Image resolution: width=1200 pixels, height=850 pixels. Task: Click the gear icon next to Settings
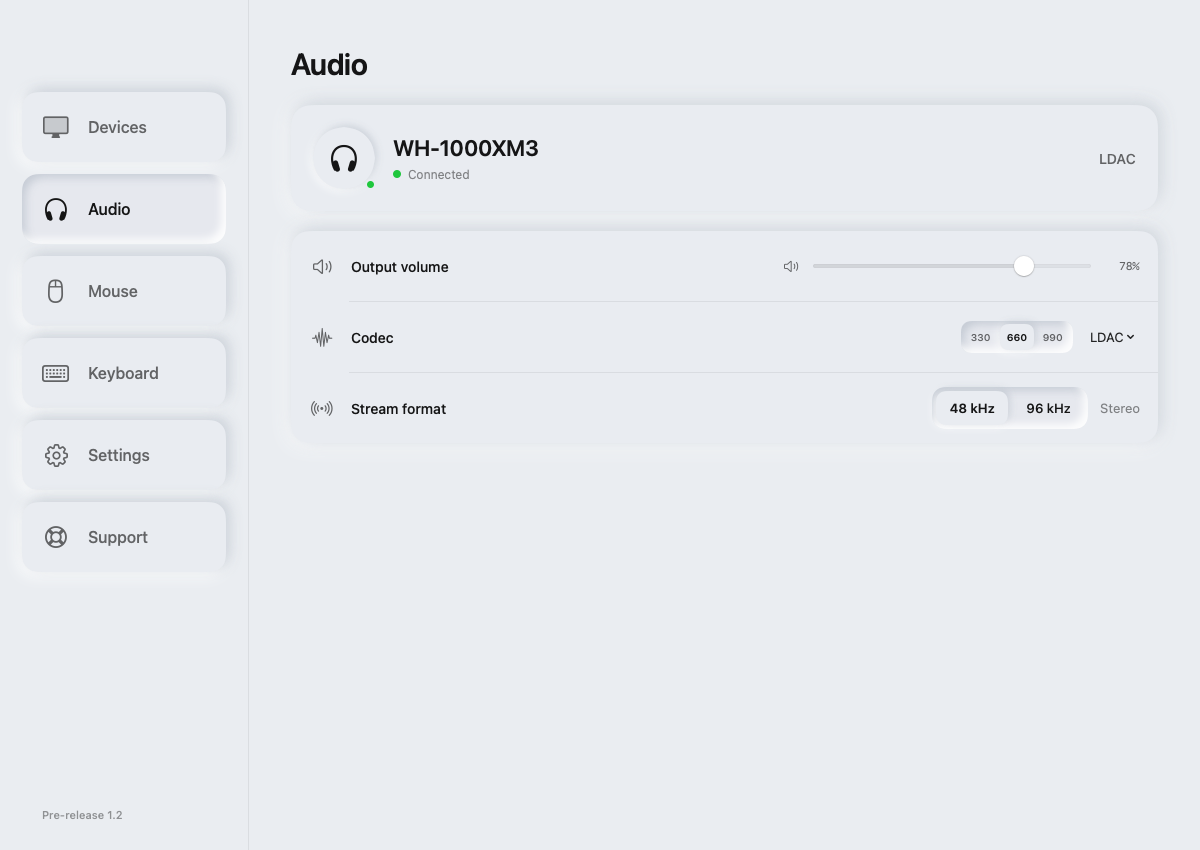pos(56,455)
